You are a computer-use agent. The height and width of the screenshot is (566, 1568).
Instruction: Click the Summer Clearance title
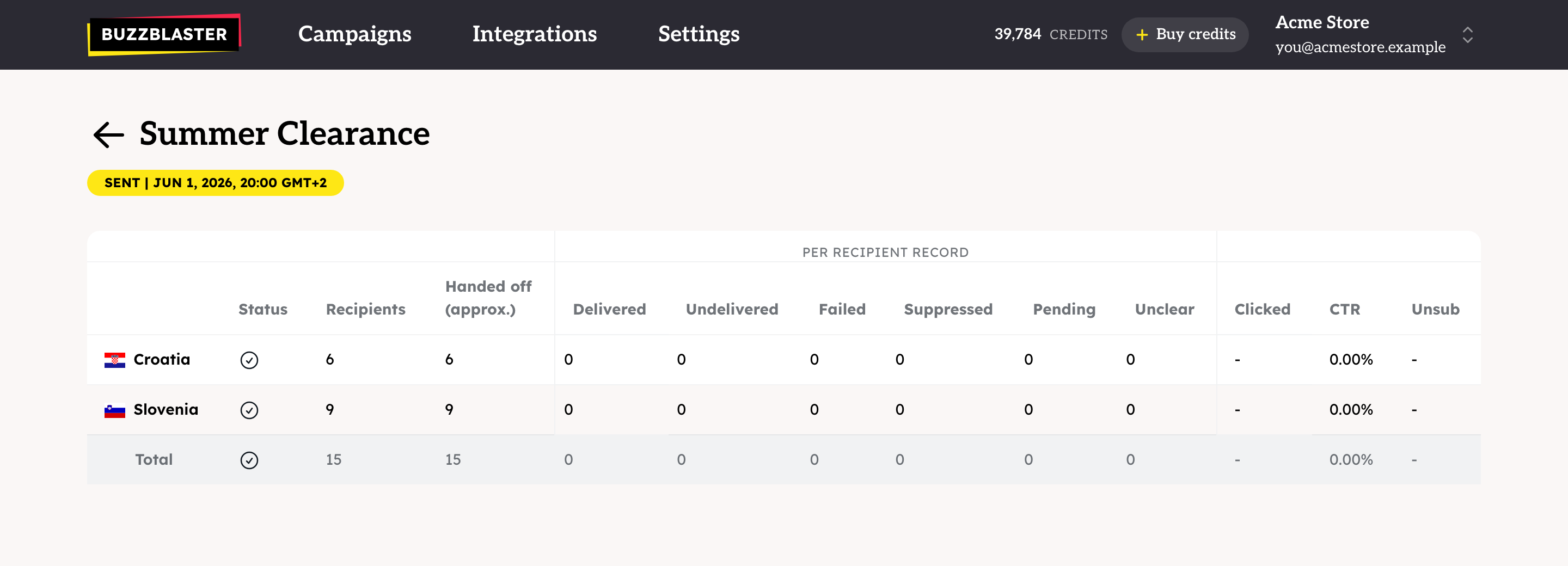tap(284, 133)
